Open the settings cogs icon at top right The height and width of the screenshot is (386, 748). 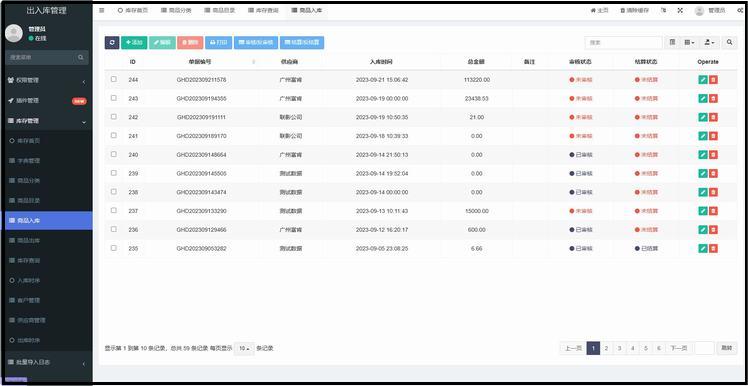coord(740,10)
